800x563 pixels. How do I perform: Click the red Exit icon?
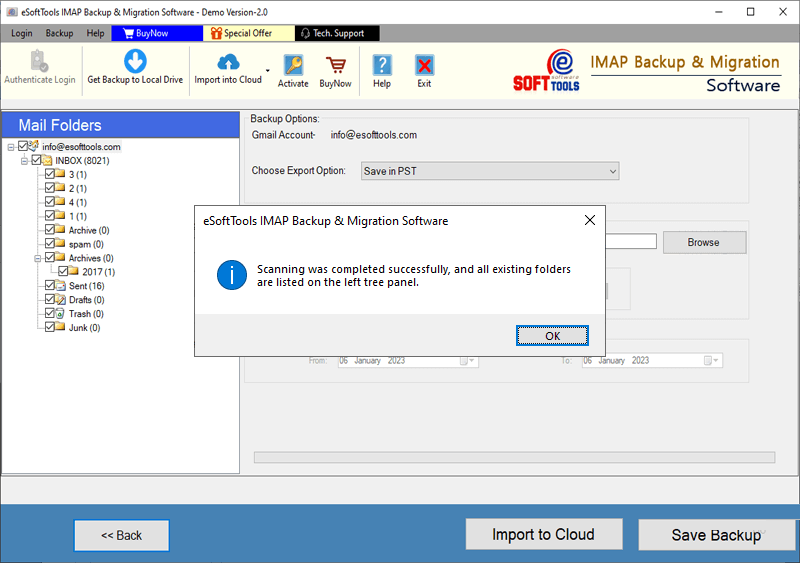click(424, 66)
